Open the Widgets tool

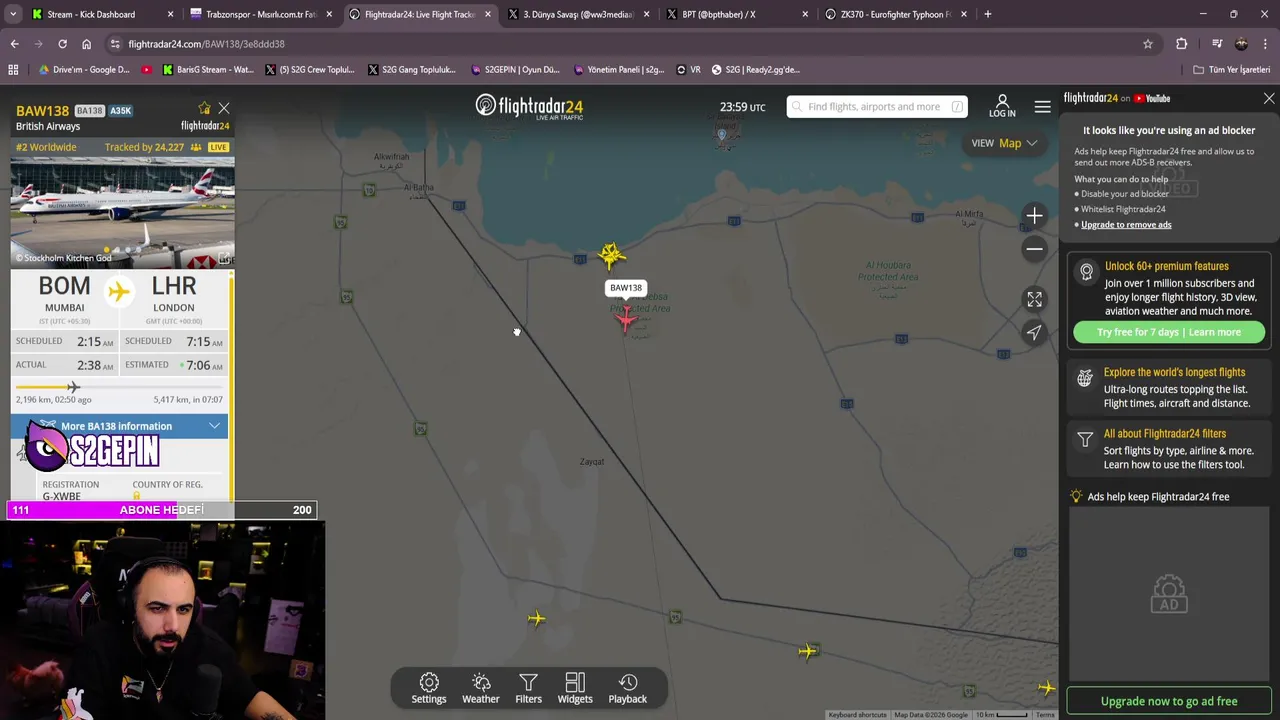(x=575, y=688)
